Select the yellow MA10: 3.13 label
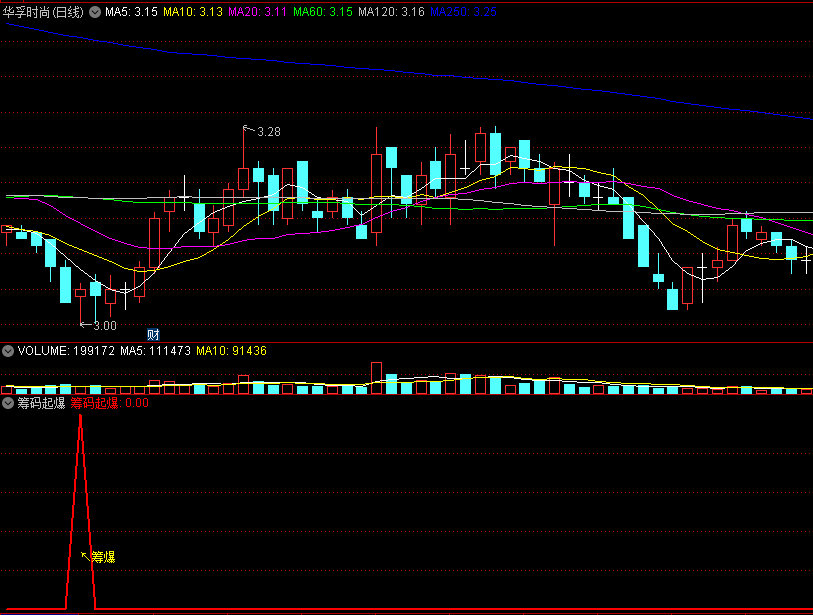 click(x=193, y=12)
